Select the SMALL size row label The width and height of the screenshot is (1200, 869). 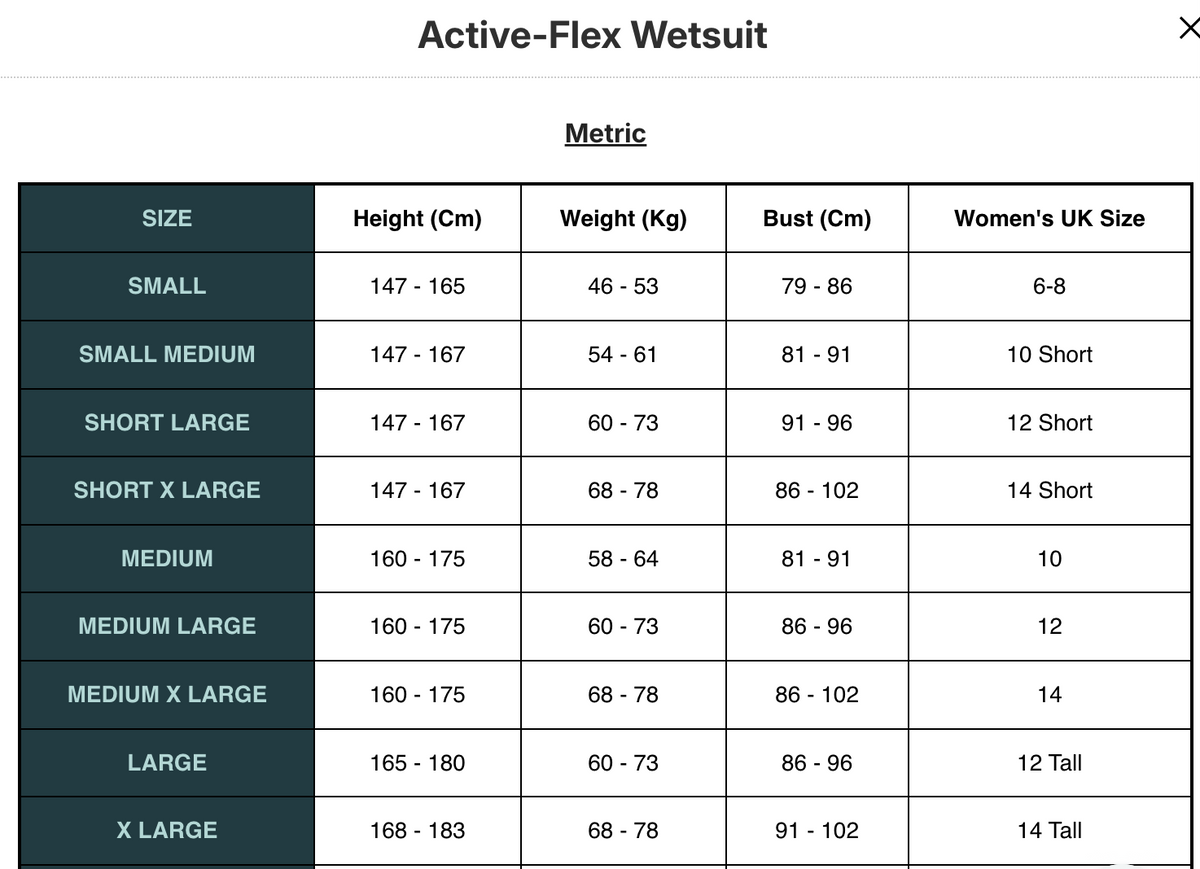point(167,286)
